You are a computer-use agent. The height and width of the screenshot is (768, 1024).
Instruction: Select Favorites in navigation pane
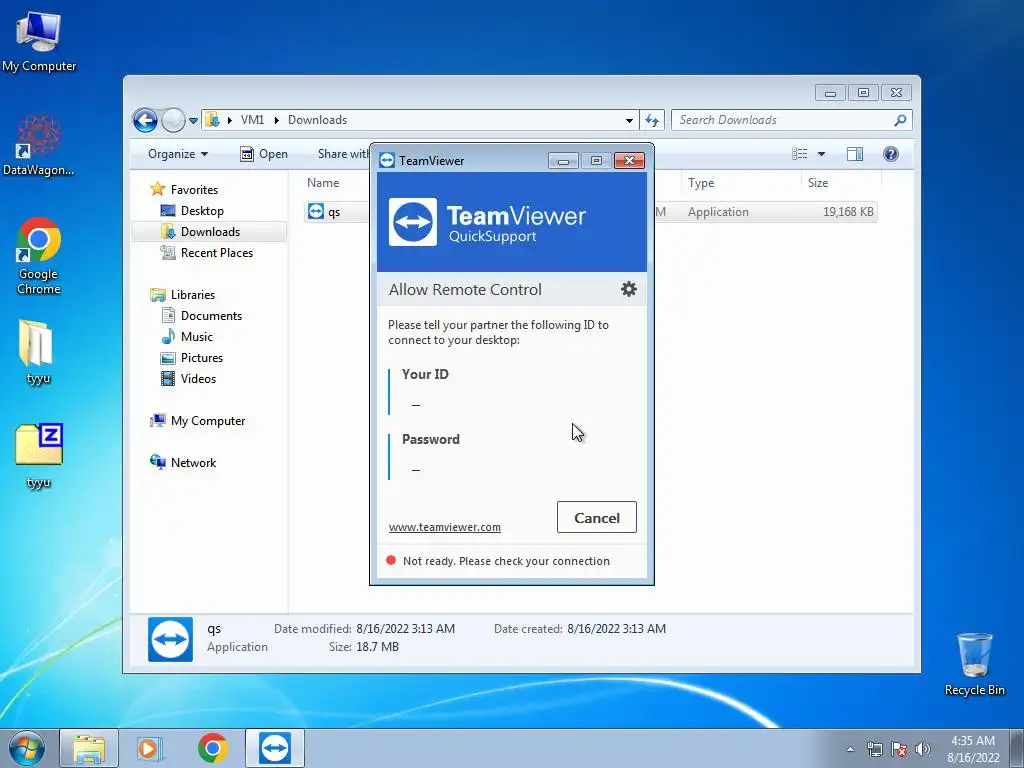194,189
